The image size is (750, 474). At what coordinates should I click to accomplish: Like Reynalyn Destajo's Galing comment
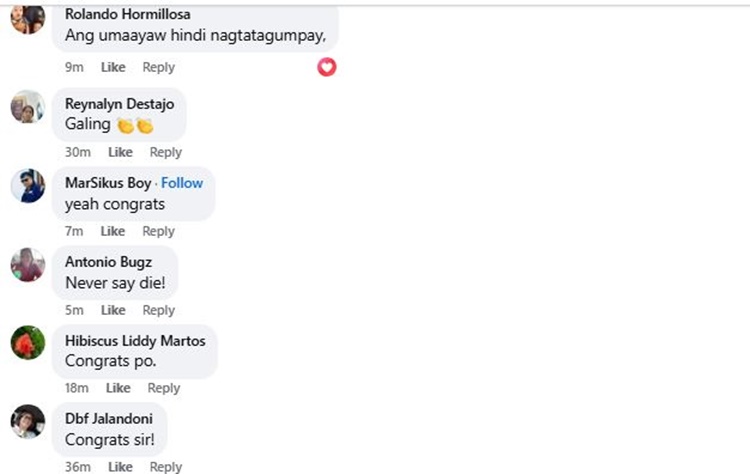(x=120, y=152)
